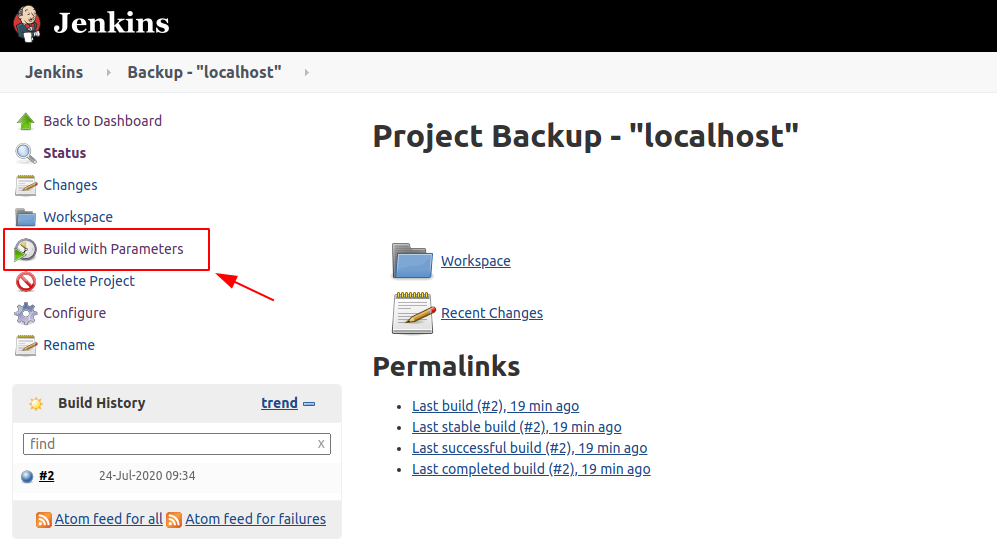Viewport: 997px width, 557px height.
Task: Click the Rename notepad icon
Action: coord(26,345)
